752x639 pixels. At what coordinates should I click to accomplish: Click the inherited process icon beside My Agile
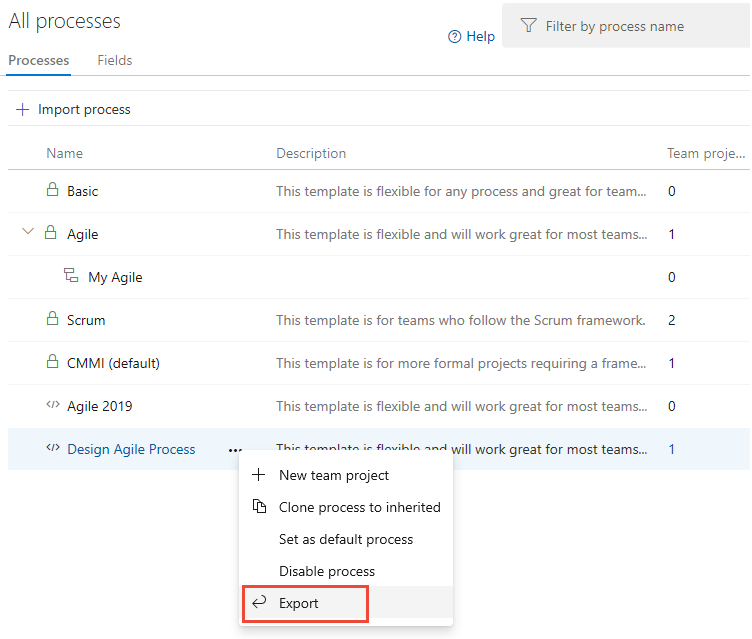click(71, 275)
